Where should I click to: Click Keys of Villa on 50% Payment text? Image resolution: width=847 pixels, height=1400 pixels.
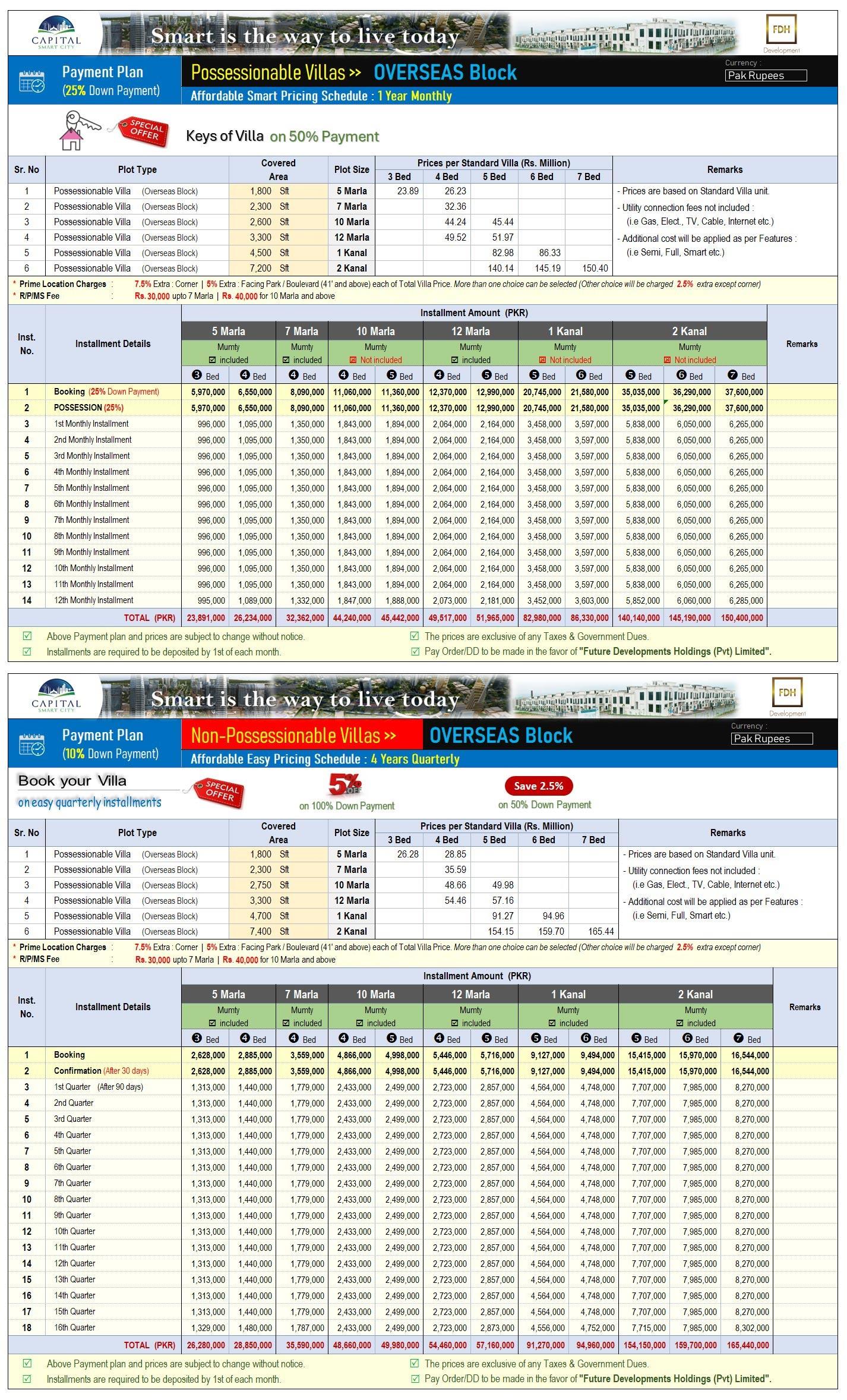coord(282,136)
